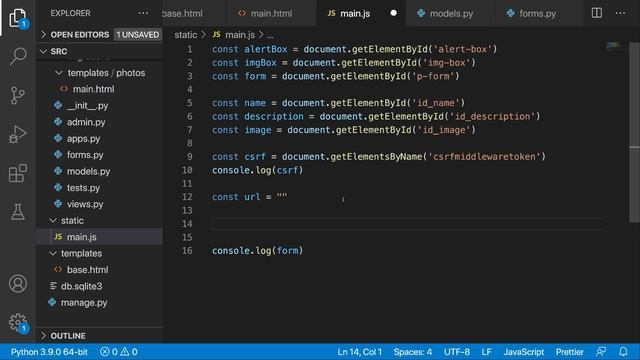Click the static breadcrumb segment
Viewport: 640px width, 360px height.
[x=186, y=35]
